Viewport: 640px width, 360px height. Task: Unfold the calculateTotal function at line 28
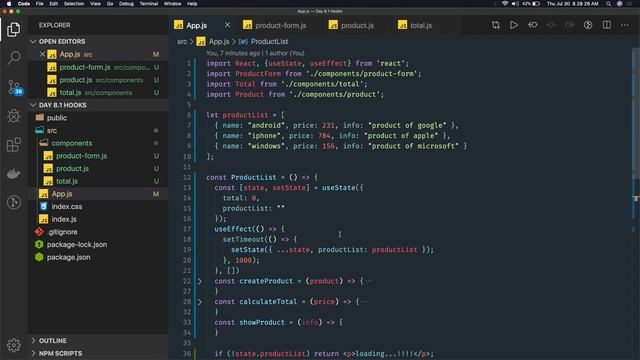pos(200,302)
